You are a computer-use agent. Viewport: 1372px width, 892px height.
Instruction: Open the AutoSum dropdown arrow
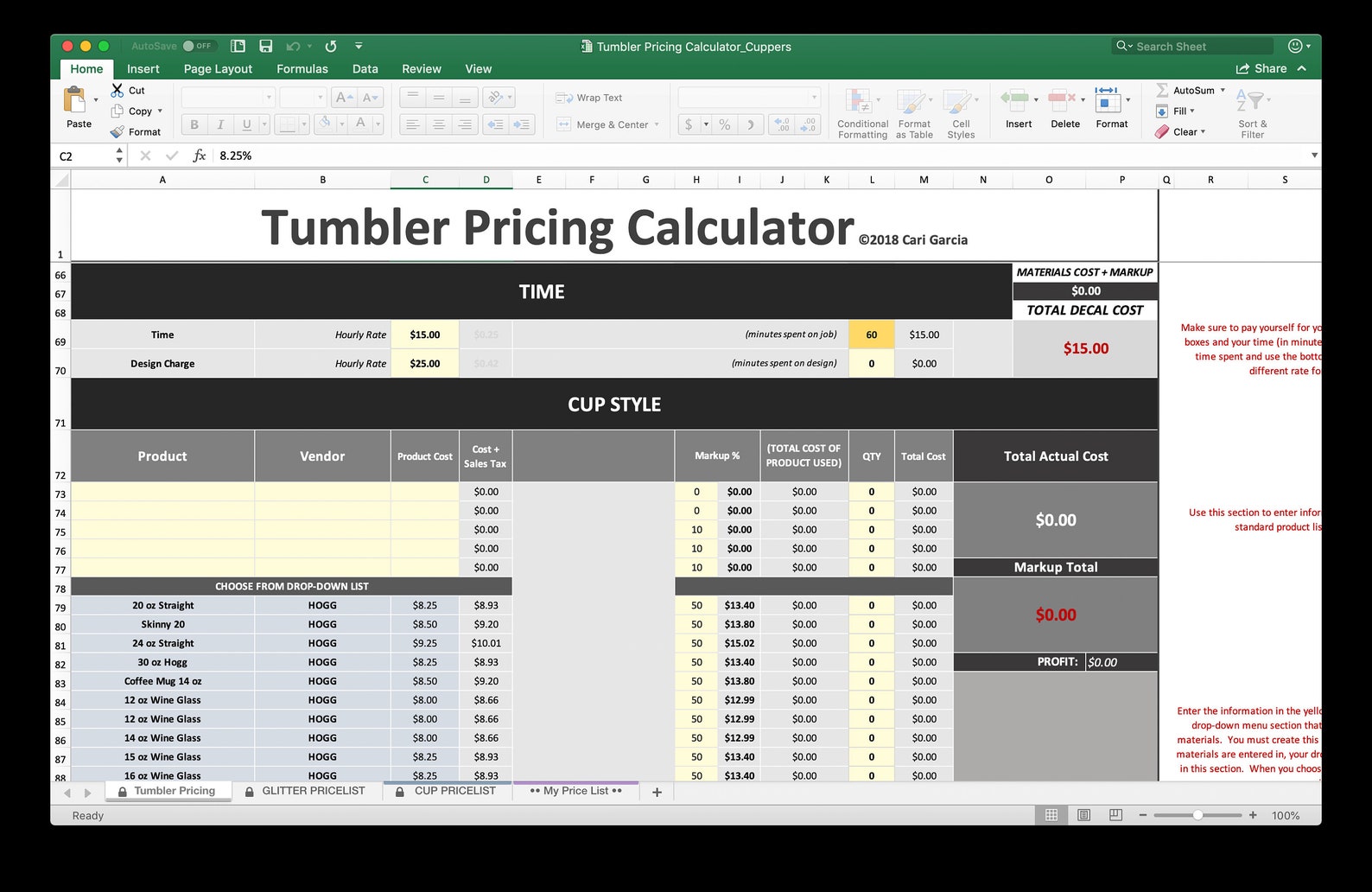1223,90
